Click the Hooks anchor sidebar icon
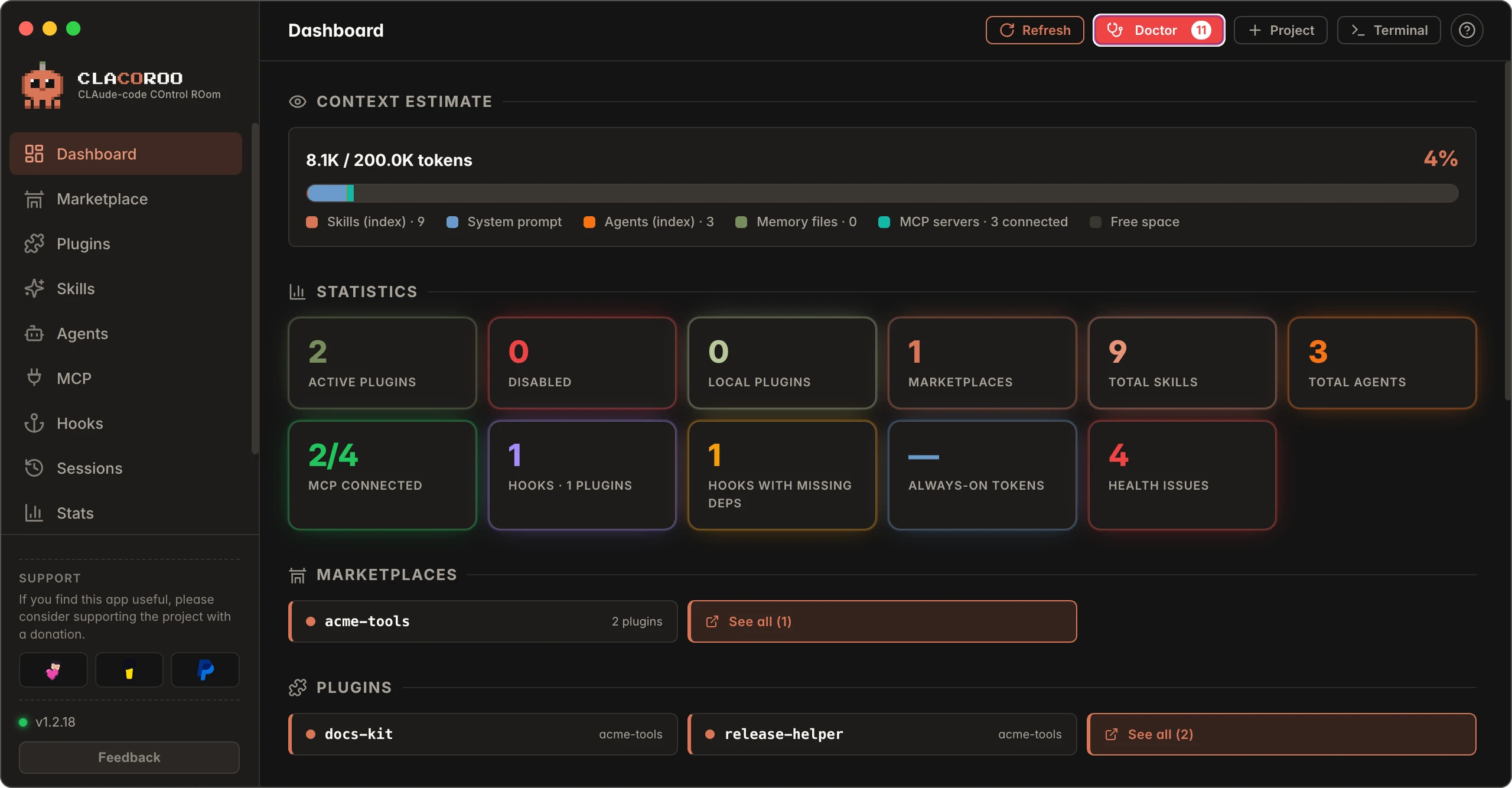 (34, 424)
